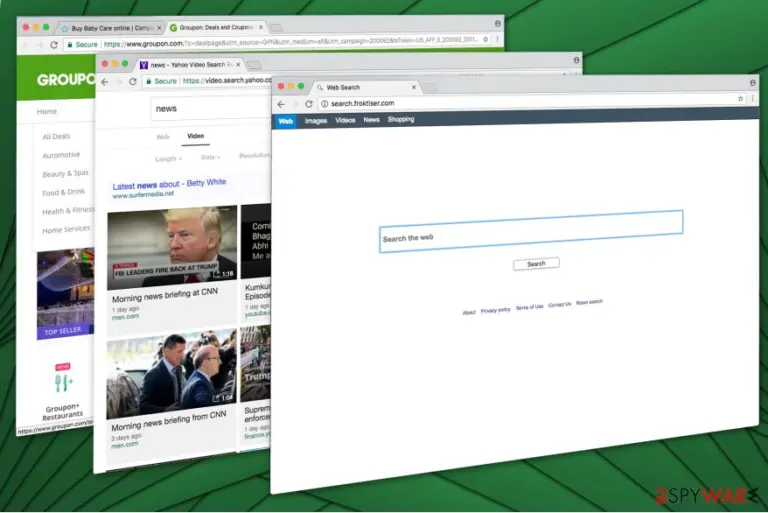Select Beauty & Spas in Groupon sidebar
Image resolution: width=768 pixels, height=513 pixels.
(65, 173)
